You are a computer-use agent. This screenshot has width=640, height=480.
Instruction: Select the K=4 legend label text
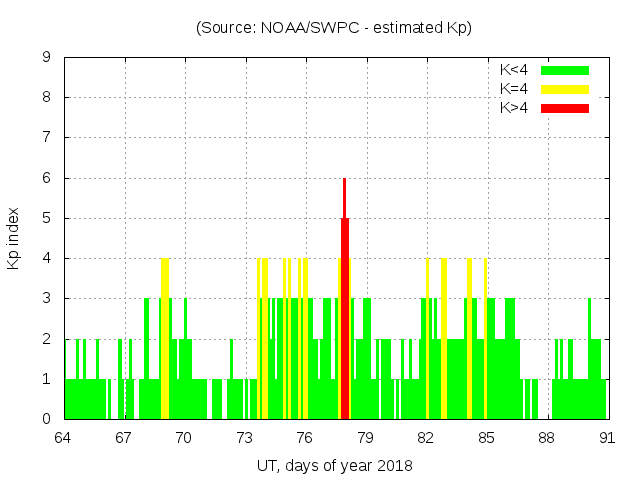tap(514, 89)
